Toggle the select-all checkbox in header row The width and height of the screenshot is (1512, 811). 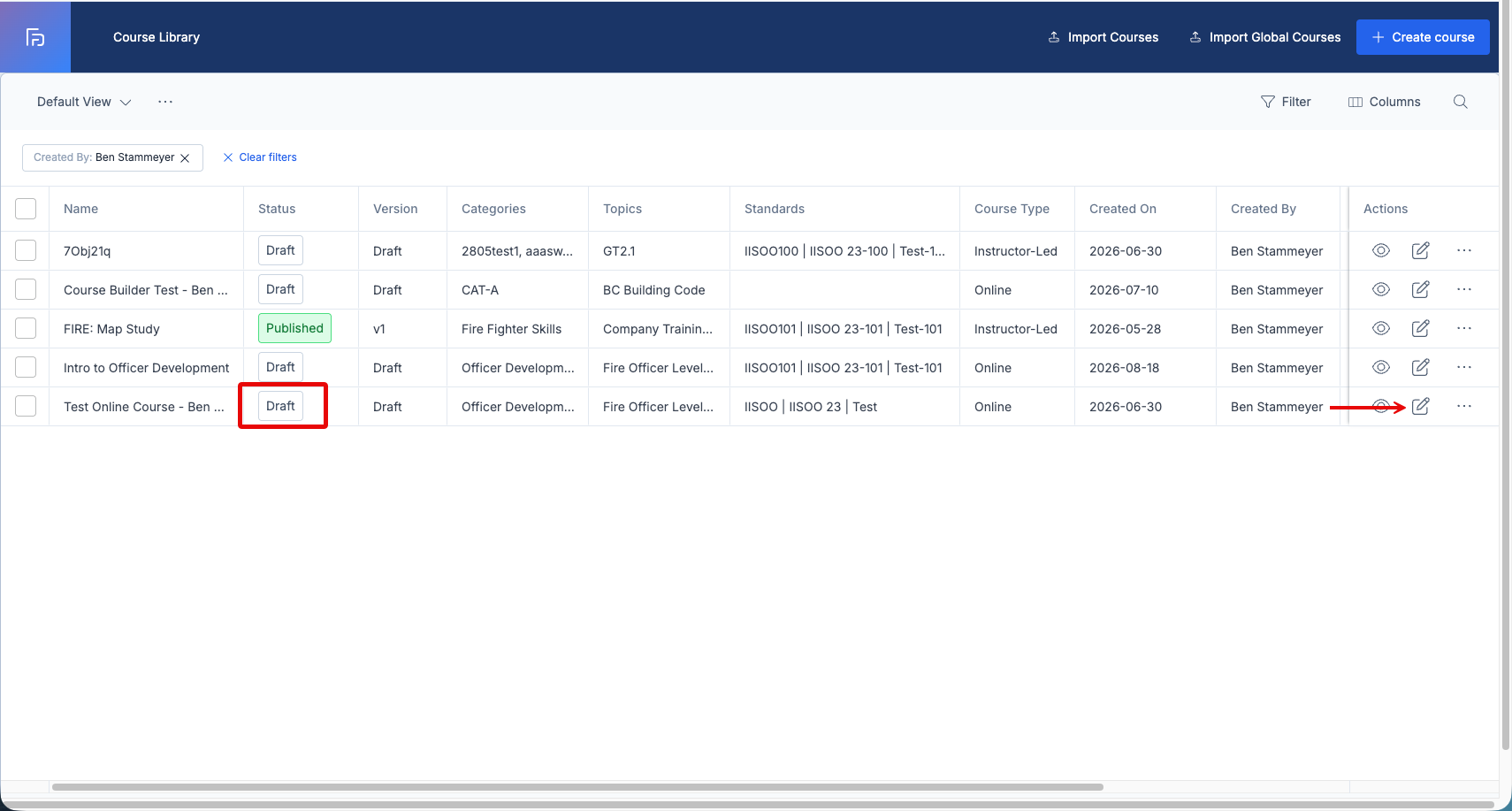click(x=26, y=209)
